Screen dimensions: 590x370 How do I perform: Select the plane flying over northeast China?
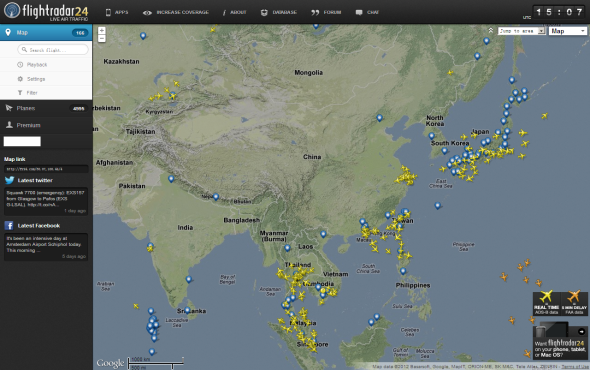(x=450, y=72)
